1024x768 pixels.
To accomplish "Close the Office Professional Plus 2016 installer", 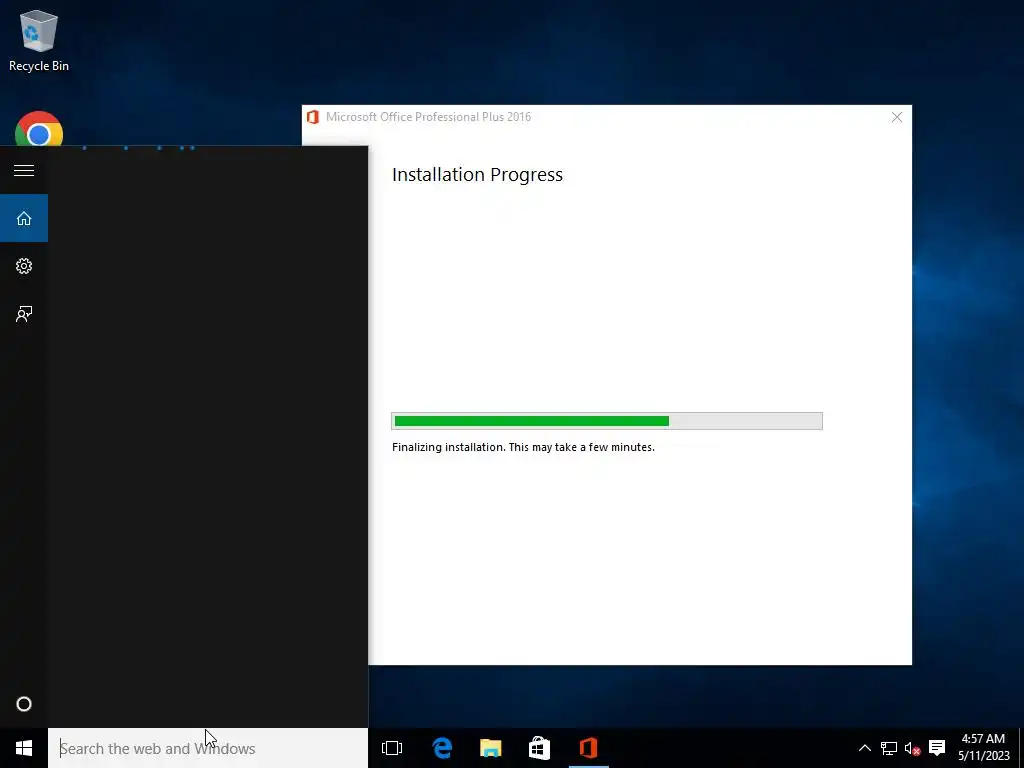I will tap(897, 117).
